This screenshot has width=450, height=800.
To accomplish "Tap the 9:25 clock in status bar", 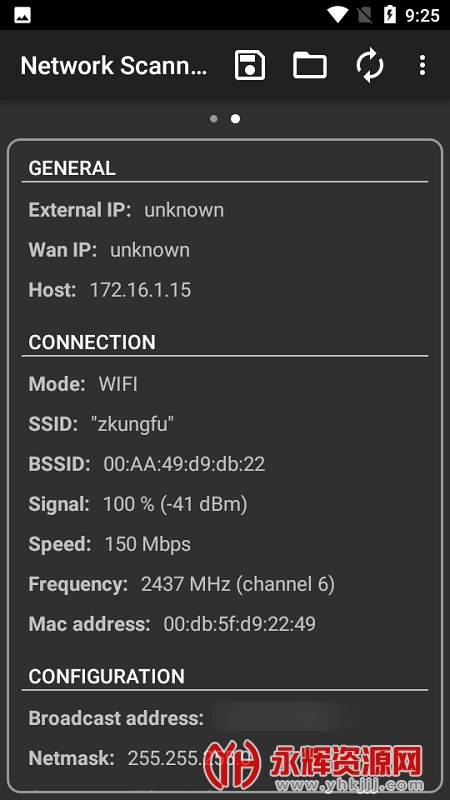I will [x=422, y=15].
